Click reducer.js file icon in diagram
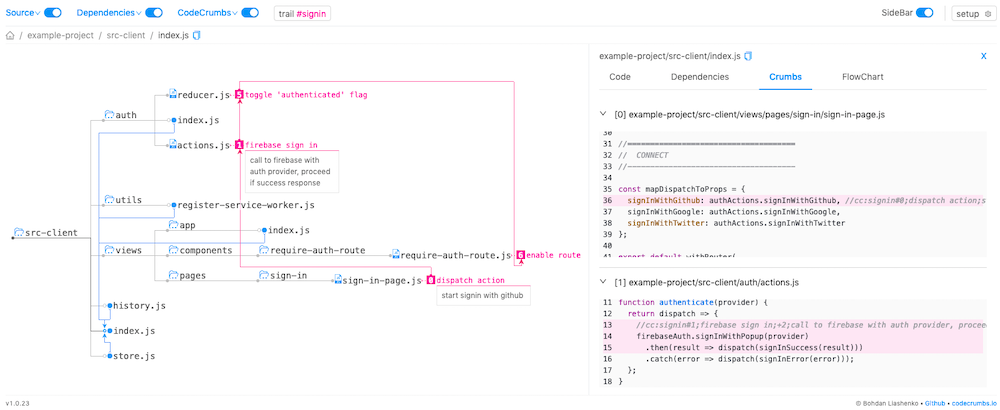The image size is (1000, 410). pyautogui.click(x=172, y=94)
